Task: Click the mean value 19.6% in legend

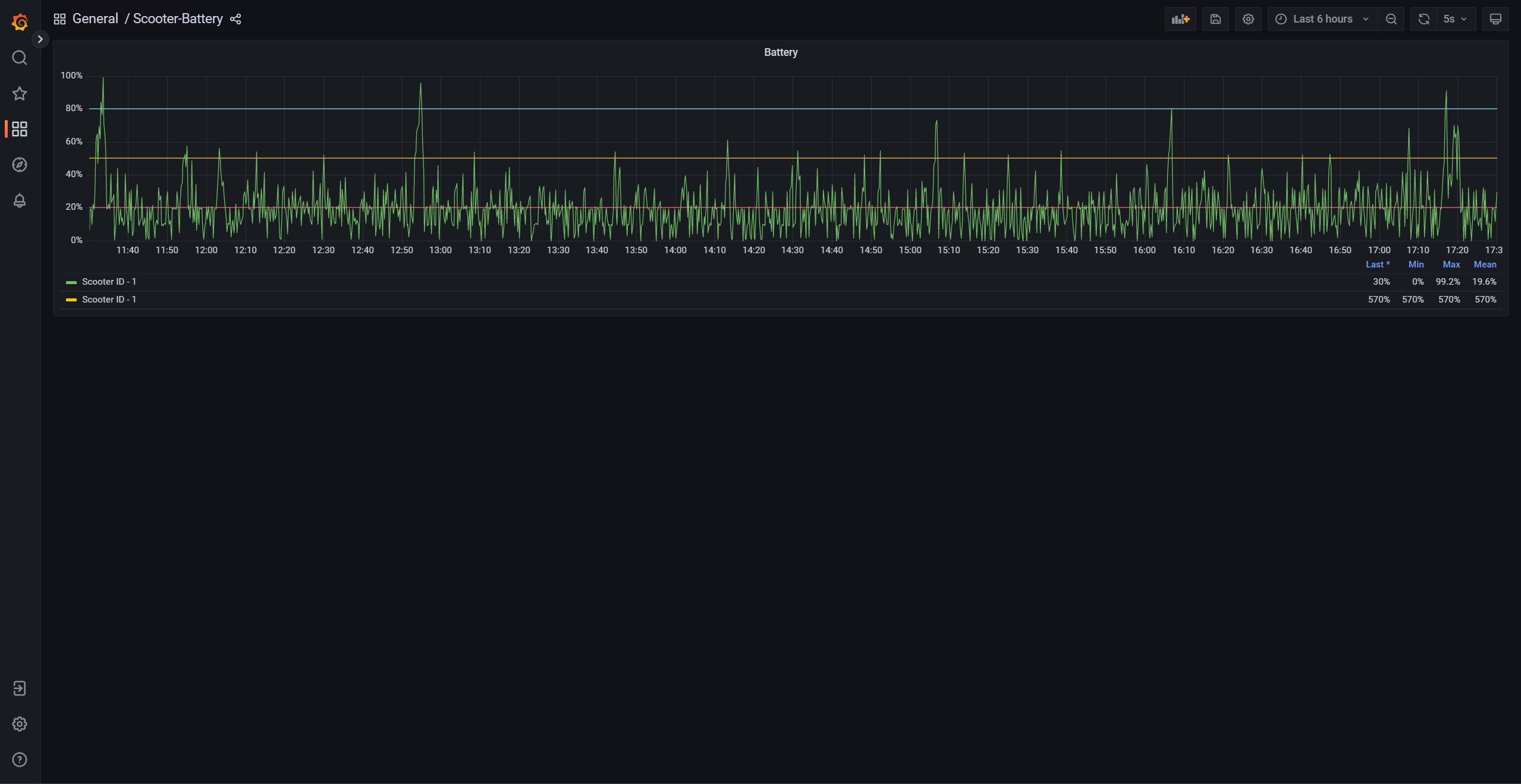Action: 1484,281
